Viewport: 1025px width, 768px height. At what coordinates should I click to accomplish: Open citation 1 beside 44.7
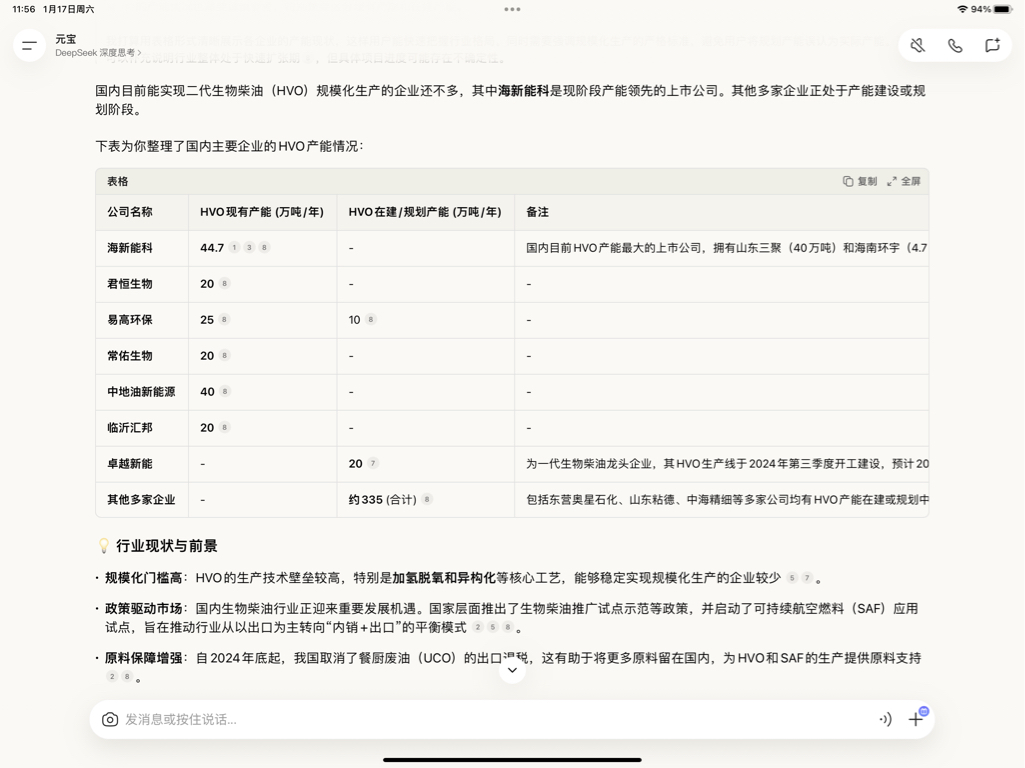235,248
